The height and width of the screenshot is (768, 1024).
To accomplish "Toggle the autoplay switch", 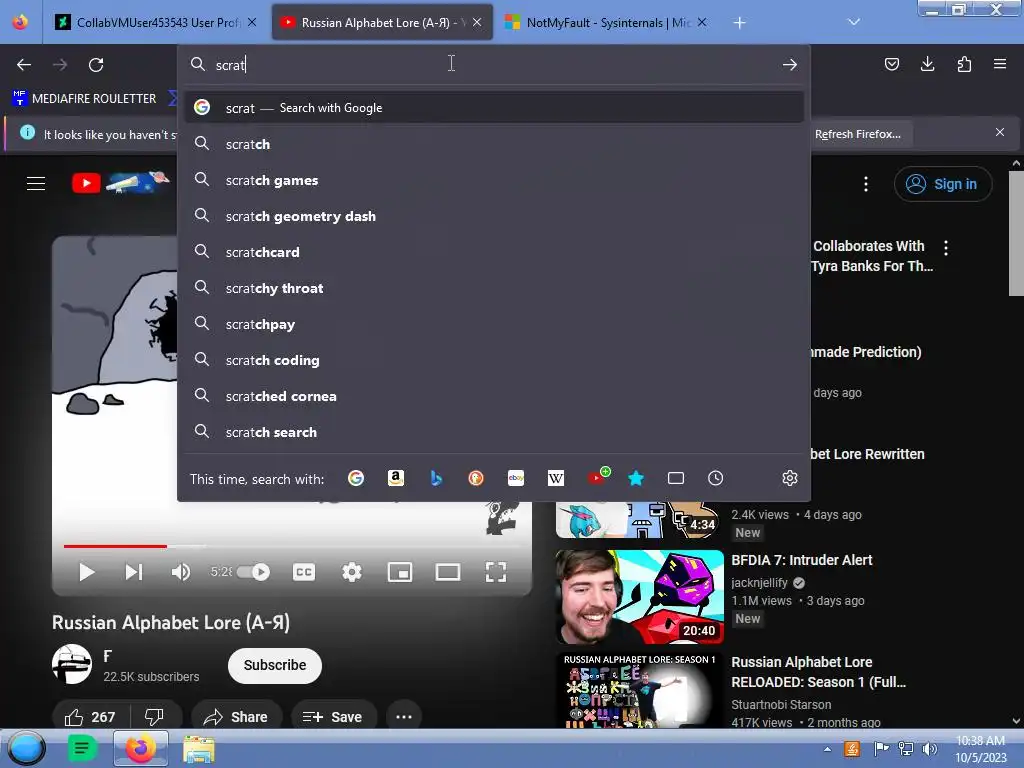I will 253,572.
